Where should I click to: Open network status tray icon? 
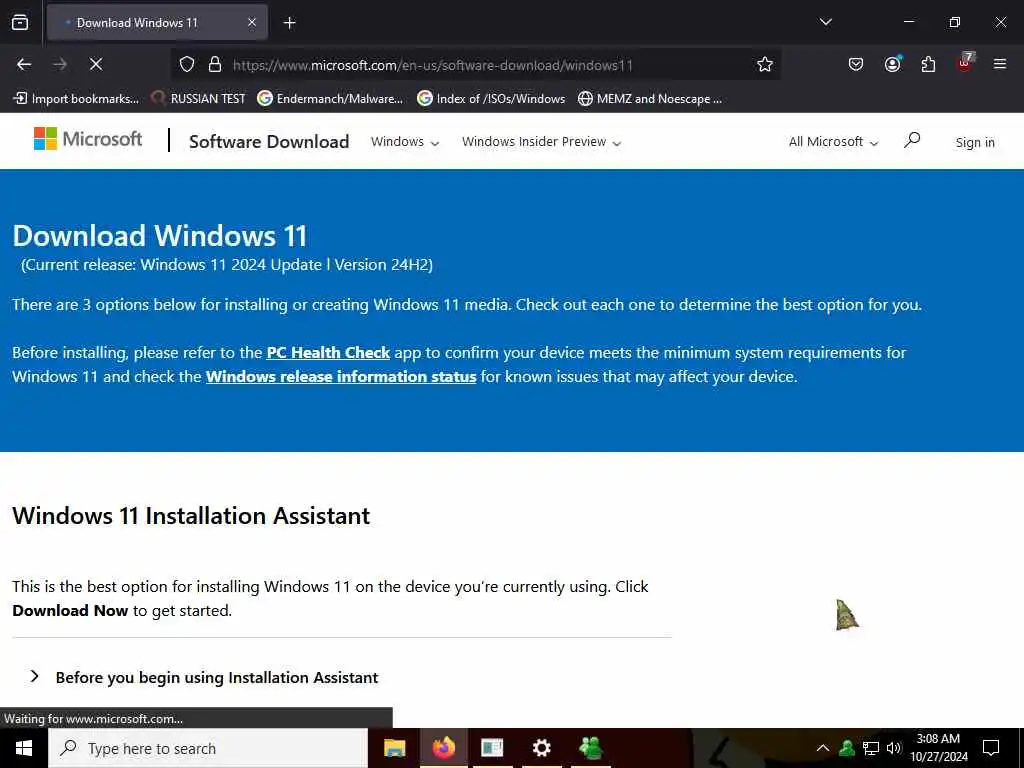click(871, 748)
